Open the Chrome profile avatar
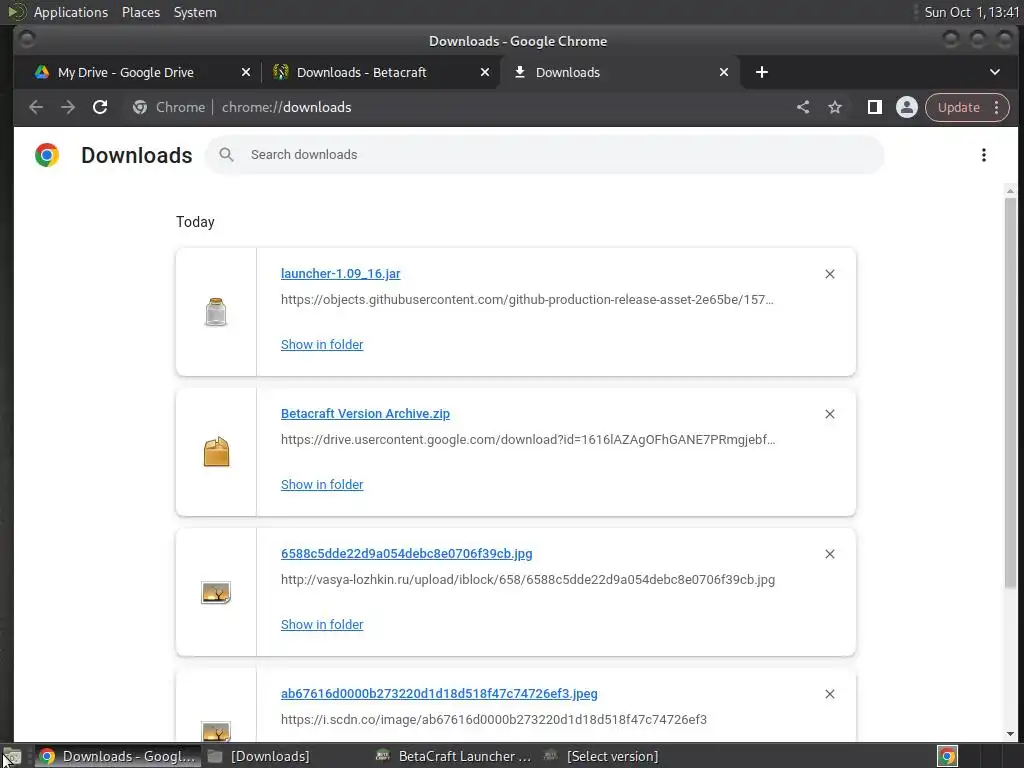 [x=906, y=107]
